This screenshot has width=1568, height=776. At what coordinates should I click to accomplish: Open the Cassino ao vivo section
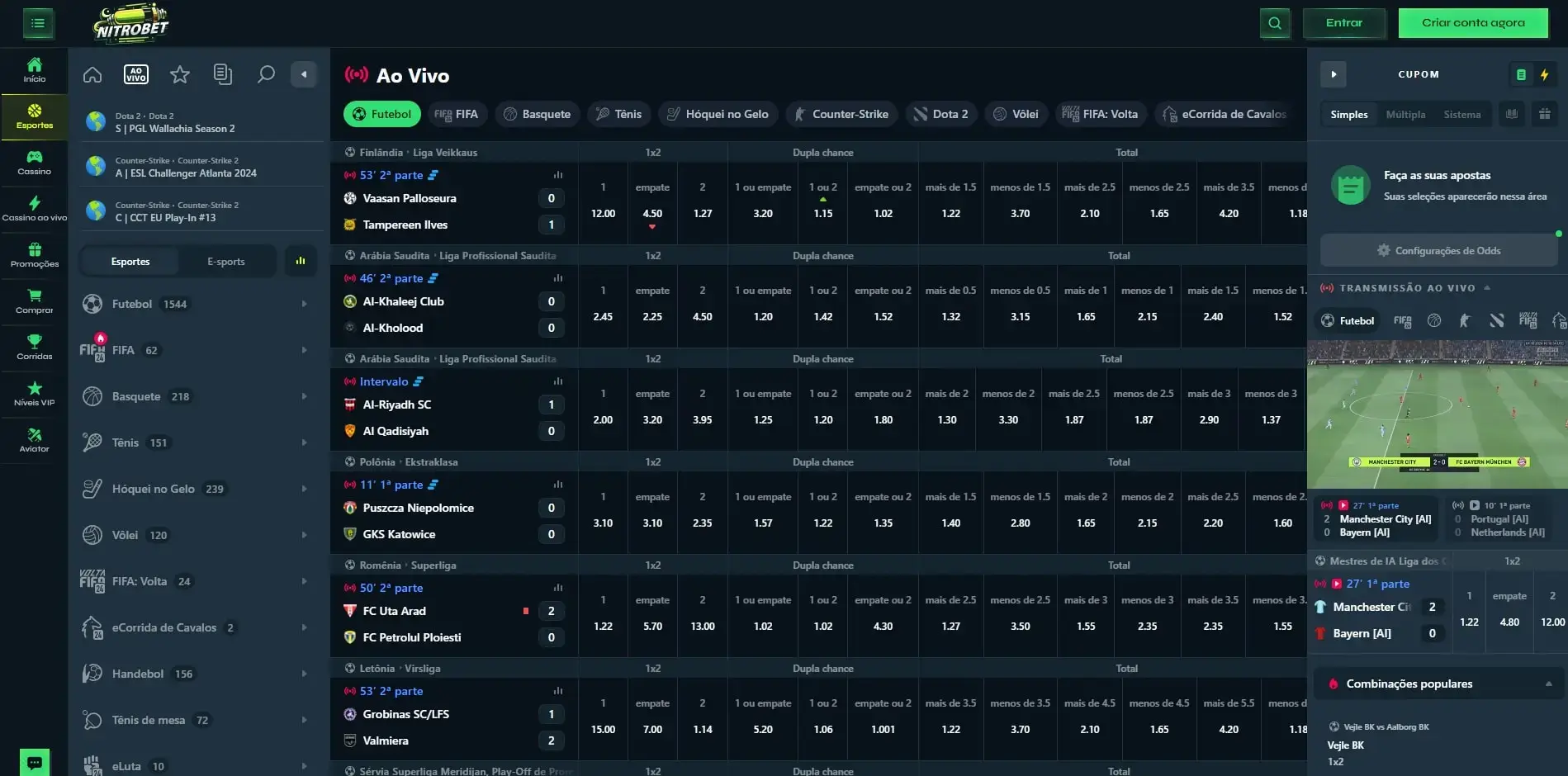click(x=34, y=208)
